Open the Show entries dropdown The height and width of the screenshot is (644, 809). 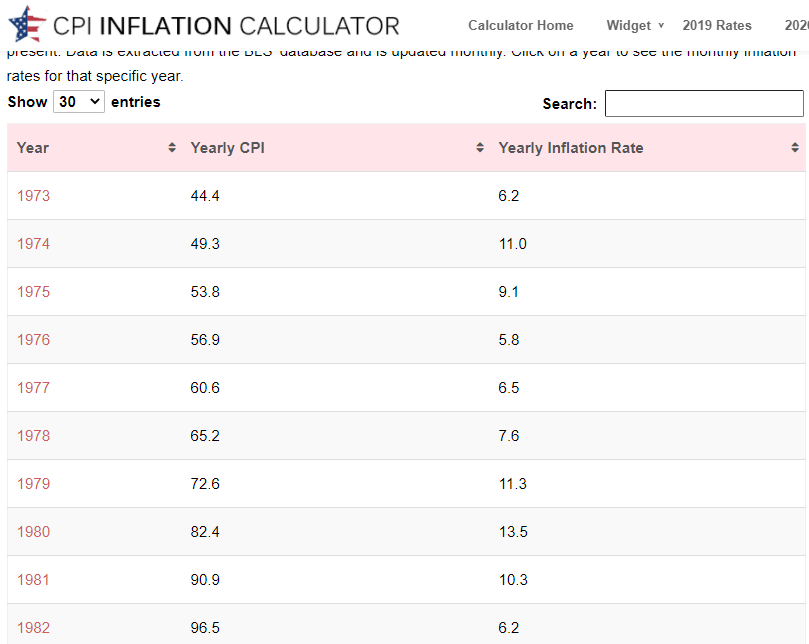pyautogui.click(x=79, y=101)
